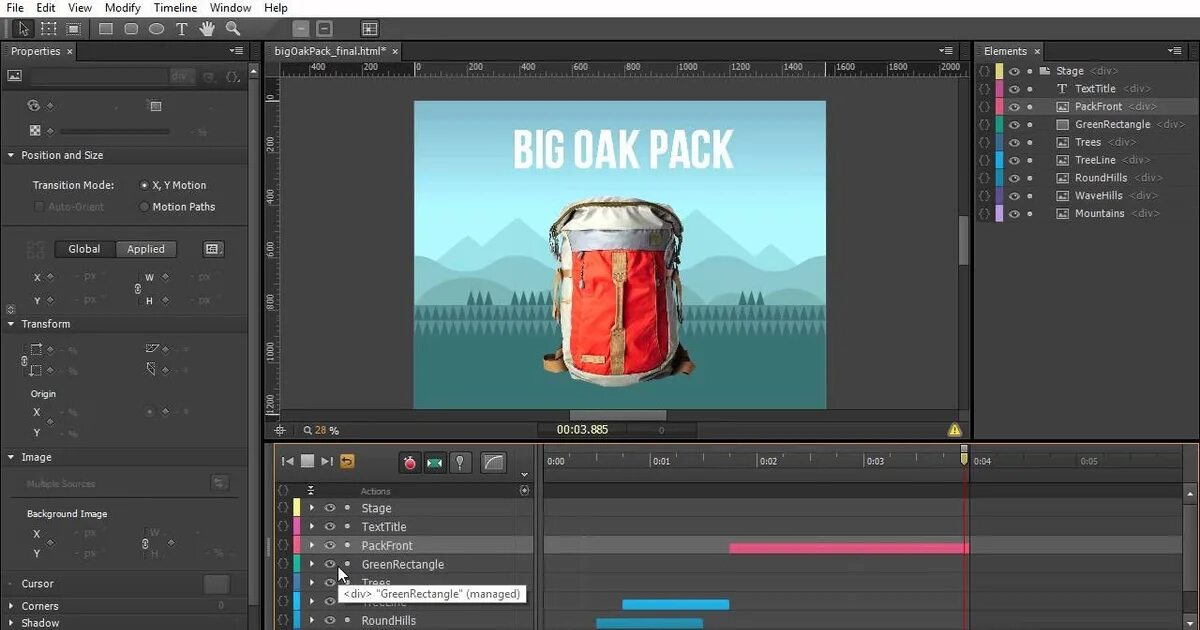Image resolution: width=1200 pixels, height=630 pixels.
Task: Open the Easing panel in the timeline
Action: (493, 461)
